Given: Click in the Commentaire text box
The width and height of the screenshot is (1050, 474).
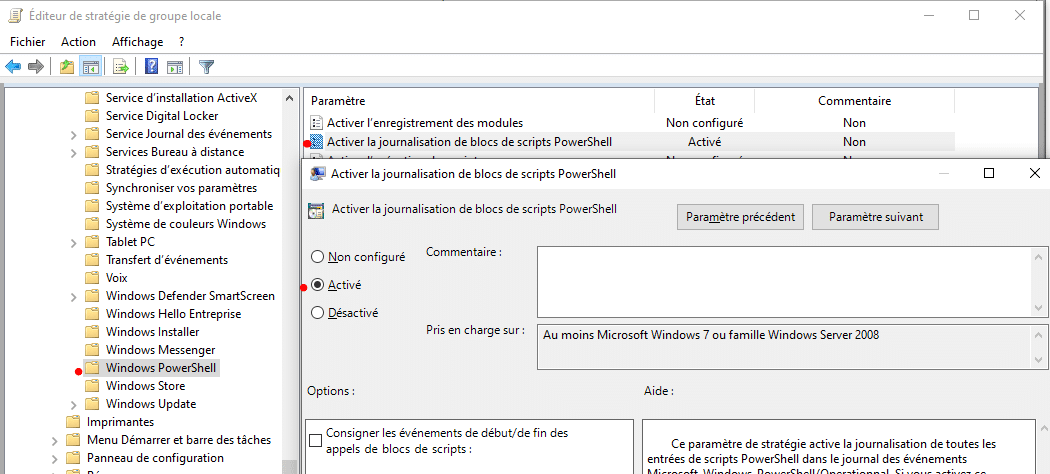Looking at the screenshot, I should [783, 282].
